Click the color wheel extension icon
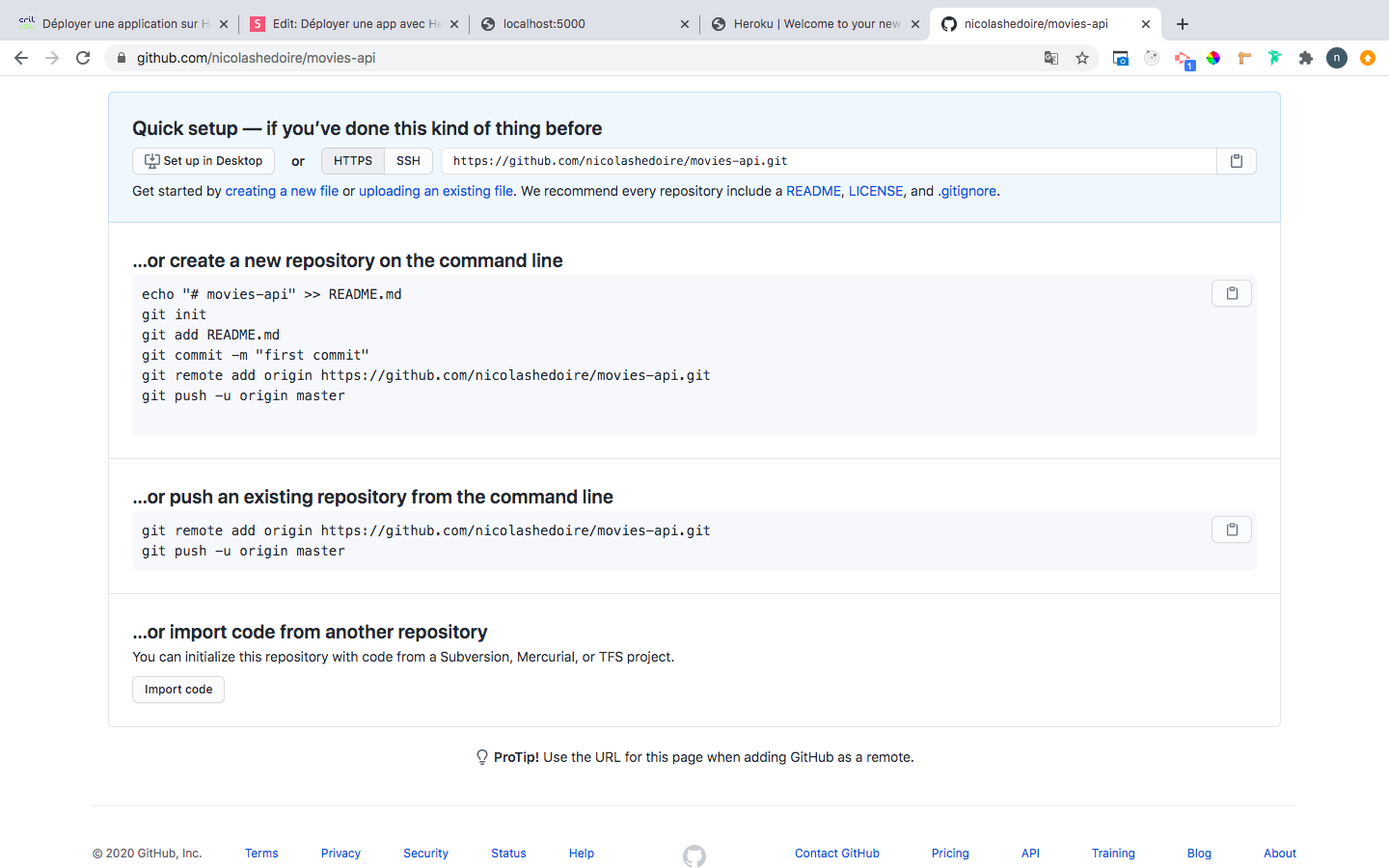The width and height of the screenshot is (1389, 868). click(1213, 58)
